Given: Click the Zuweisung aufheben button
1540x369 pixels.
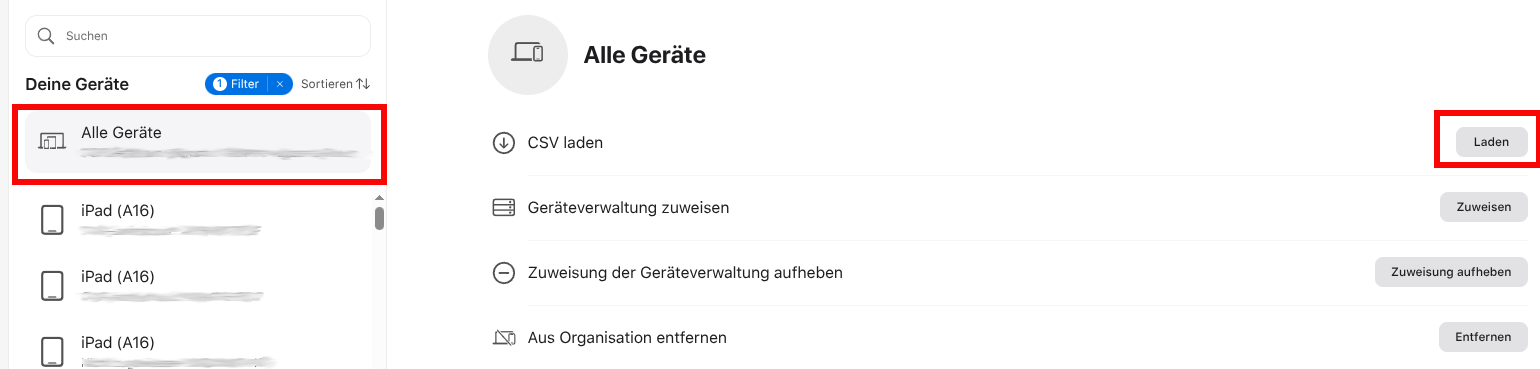Looking at the screenshot, I should click(x=1451, y=272).
